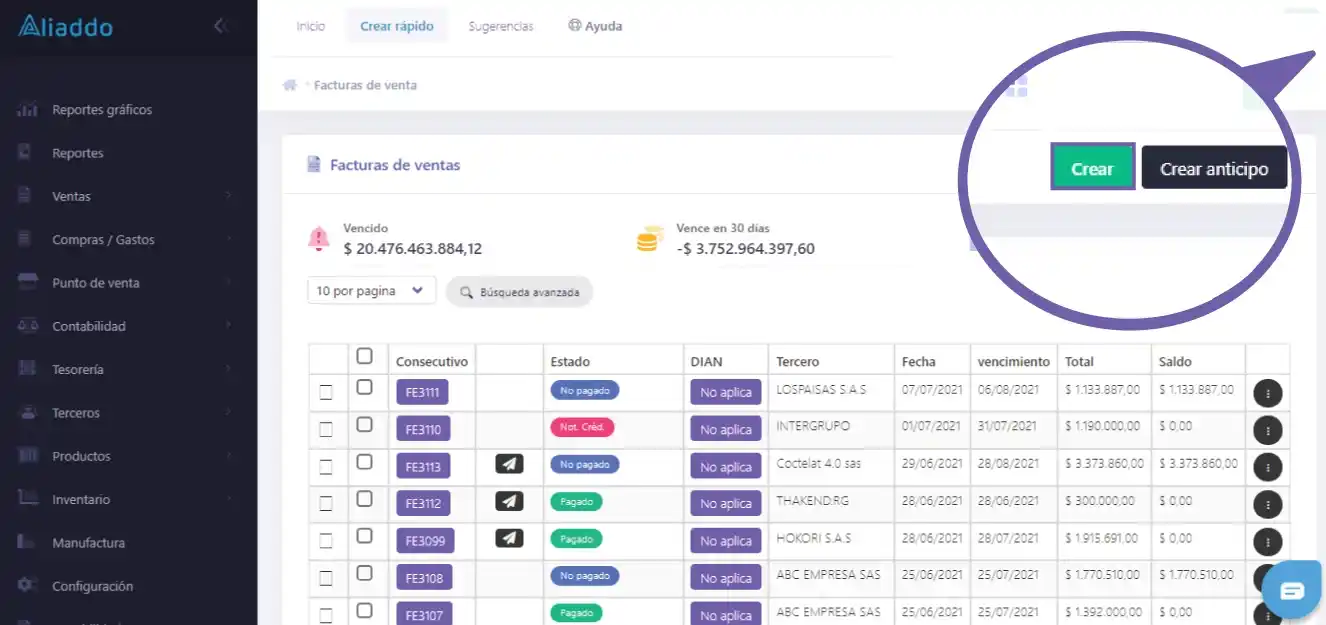
Task: Check the box for invoice FE3112
Action: [x=364, y=498]
